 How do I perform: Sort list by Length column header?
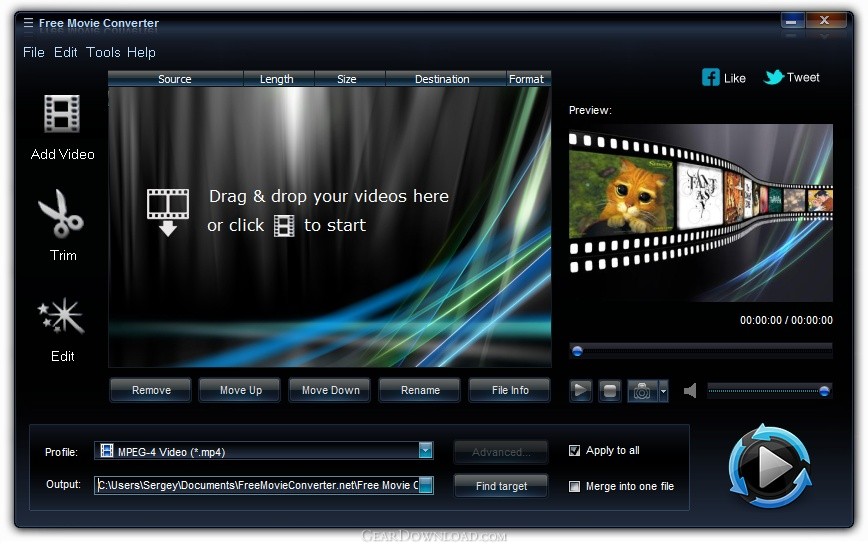coord(278,79)
